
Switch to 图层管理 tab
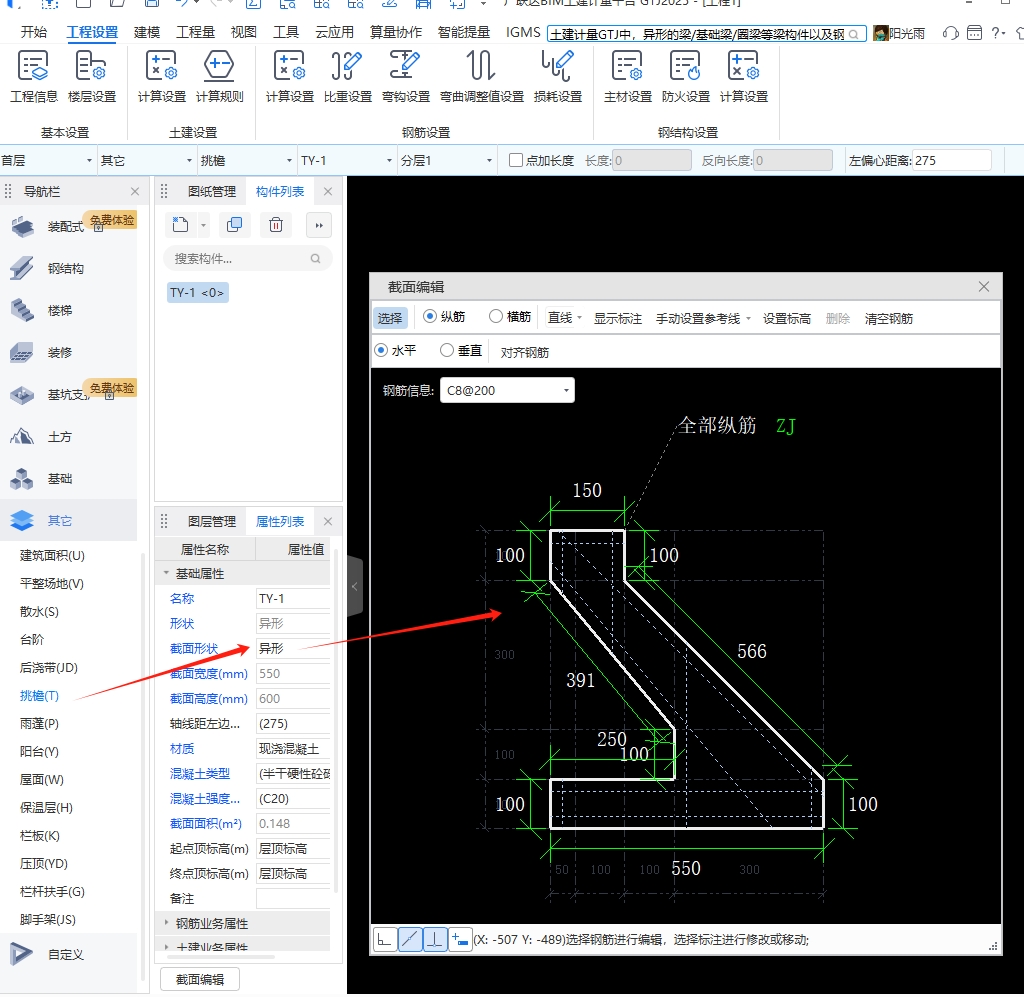coord(212,522)
